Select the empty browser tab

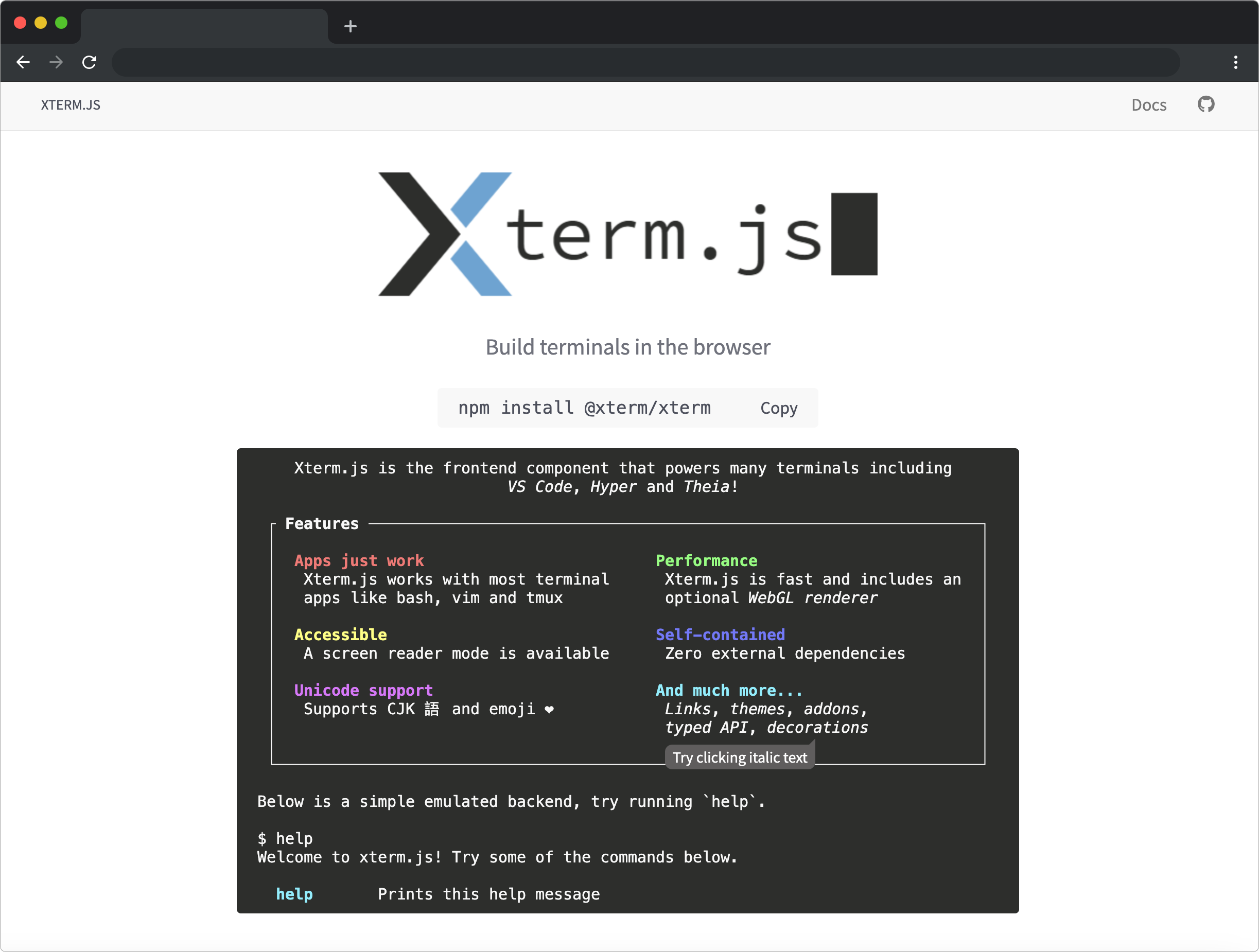point(204,26)
